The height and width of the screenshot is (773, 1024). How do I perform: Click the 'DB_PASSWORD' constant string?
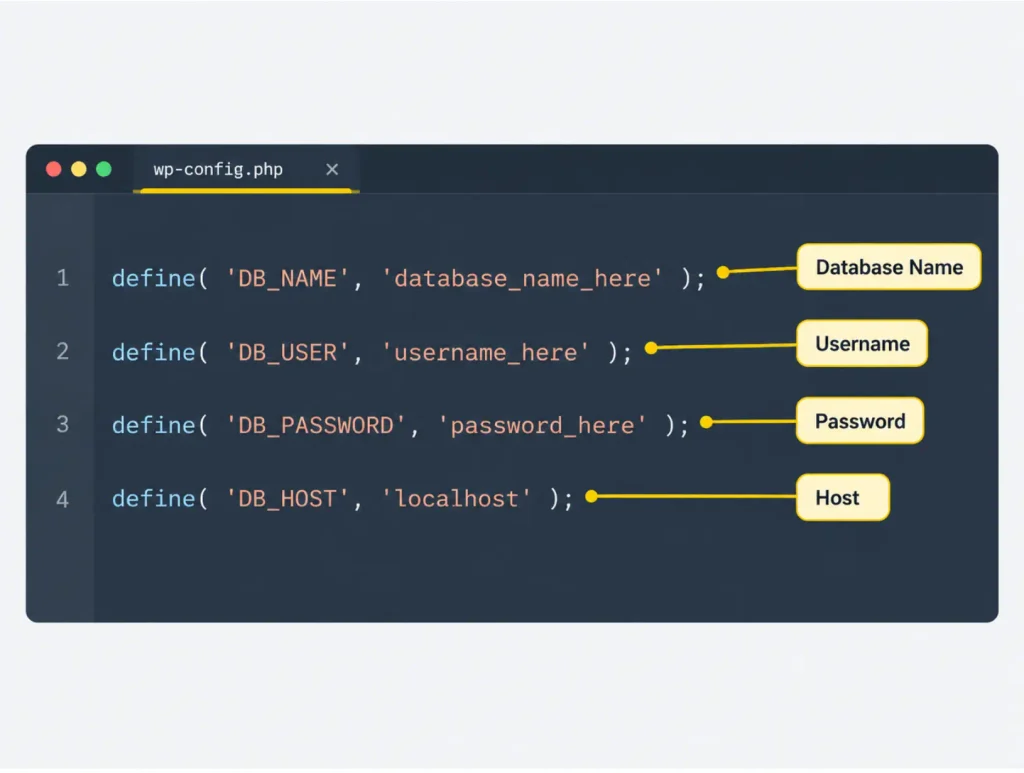[316, 426]
